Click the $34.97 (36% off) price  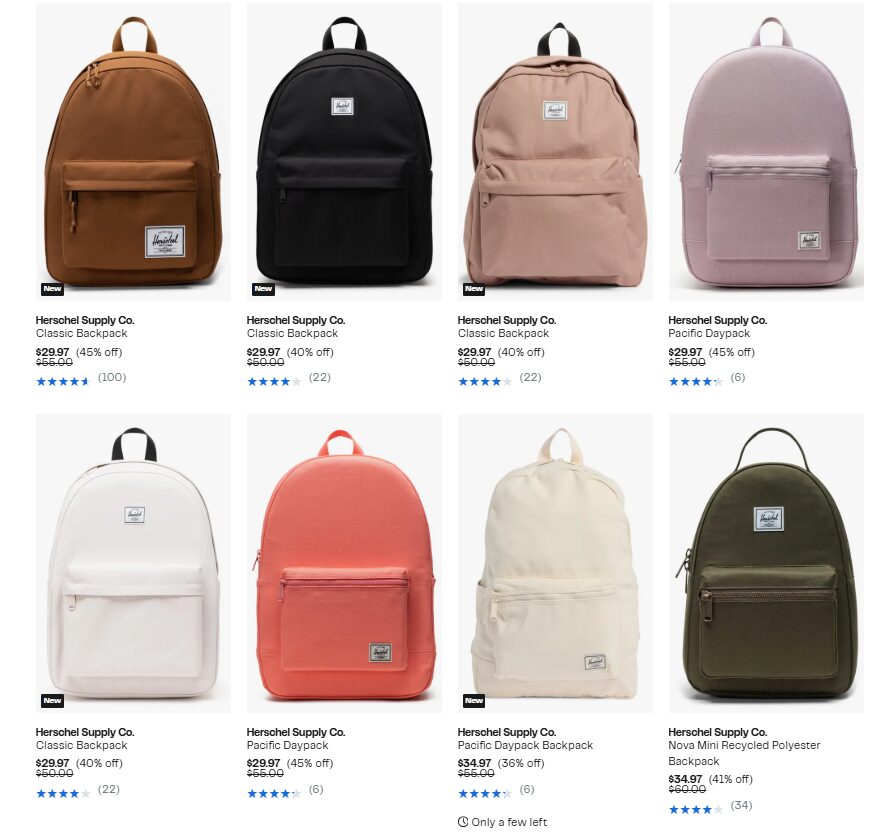point(501,763)
